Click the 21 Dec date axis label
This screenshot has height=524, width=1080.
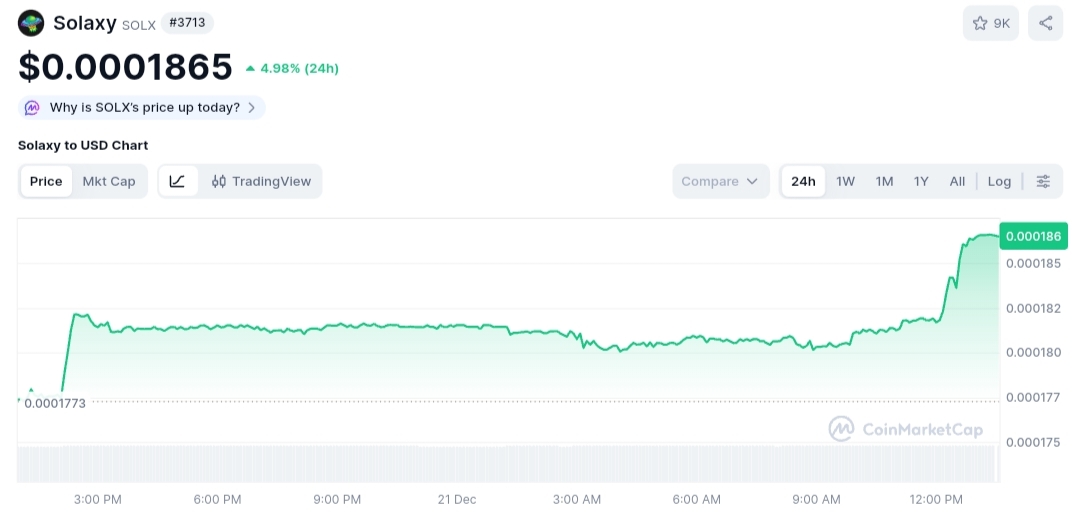(457, 499)
